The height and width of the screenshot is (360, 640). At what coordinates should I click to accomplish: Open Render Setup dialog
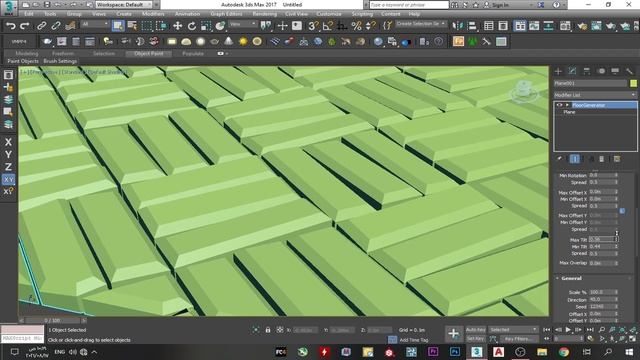coord(582,26)
